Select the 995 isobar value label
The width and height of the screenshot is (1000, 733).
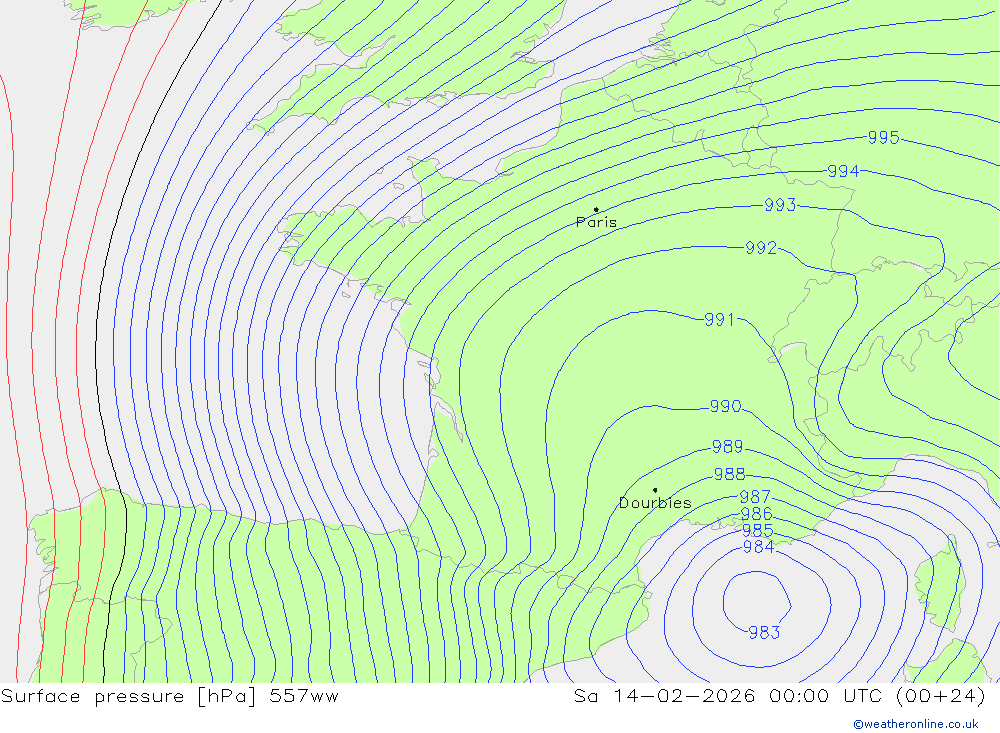(883, 138)
